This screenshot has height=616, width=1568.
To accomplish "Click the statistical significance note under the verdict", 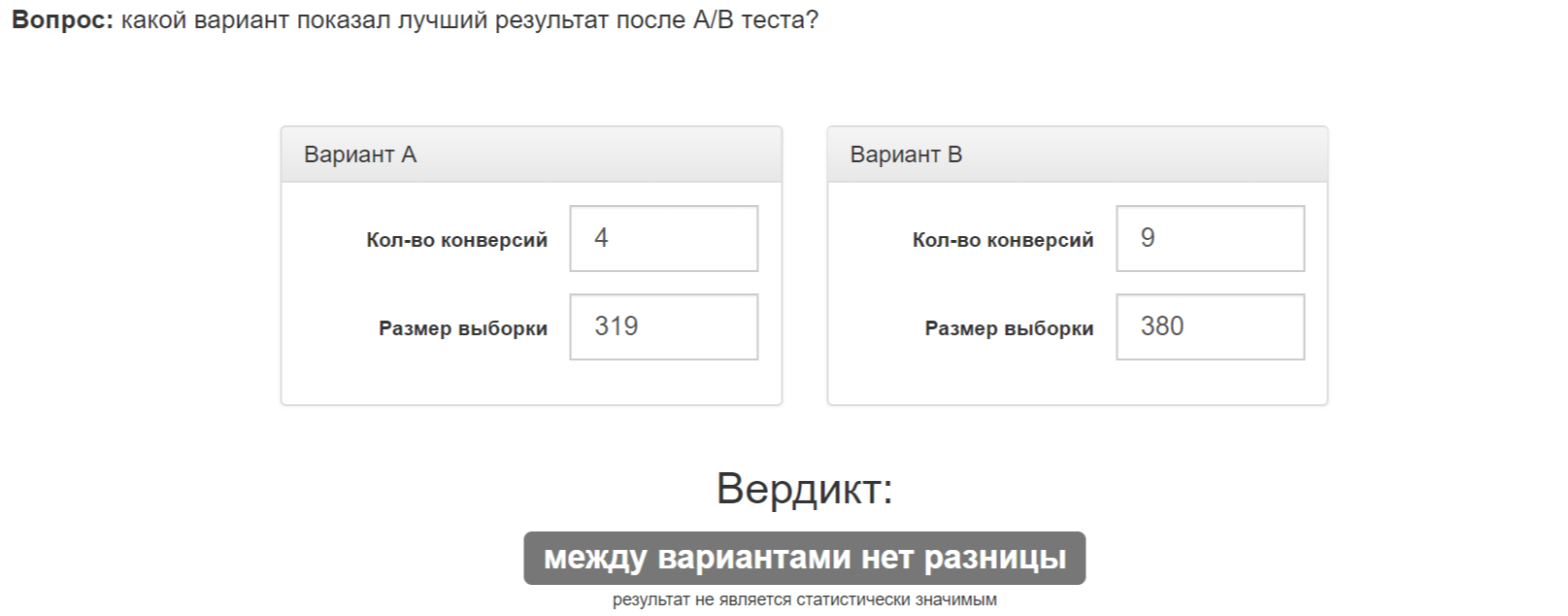I will click(x=804, y=599).
